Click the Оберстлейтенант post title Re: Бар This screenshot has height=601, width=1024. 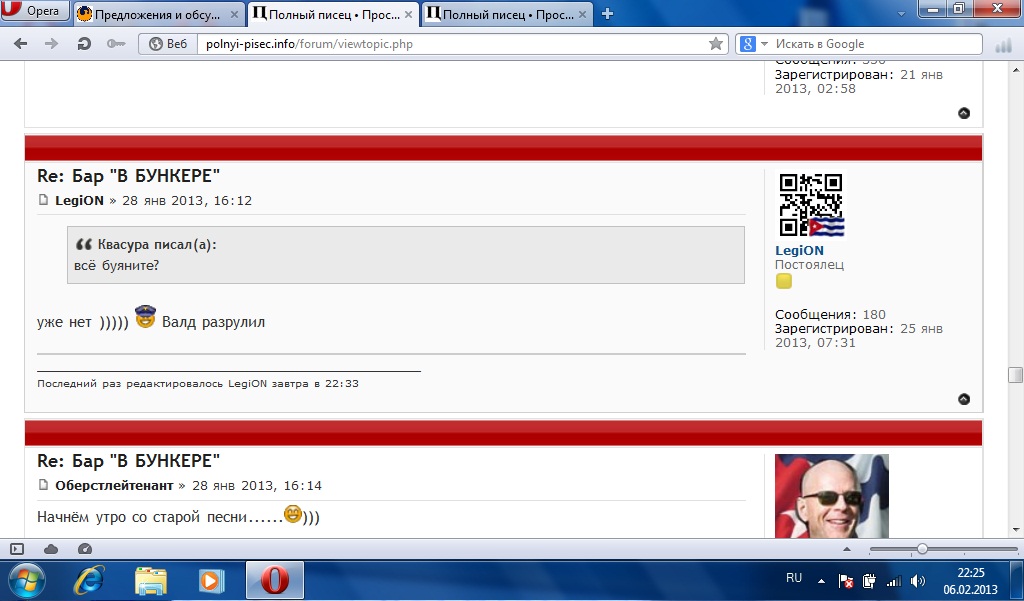(x=129, y=461)
